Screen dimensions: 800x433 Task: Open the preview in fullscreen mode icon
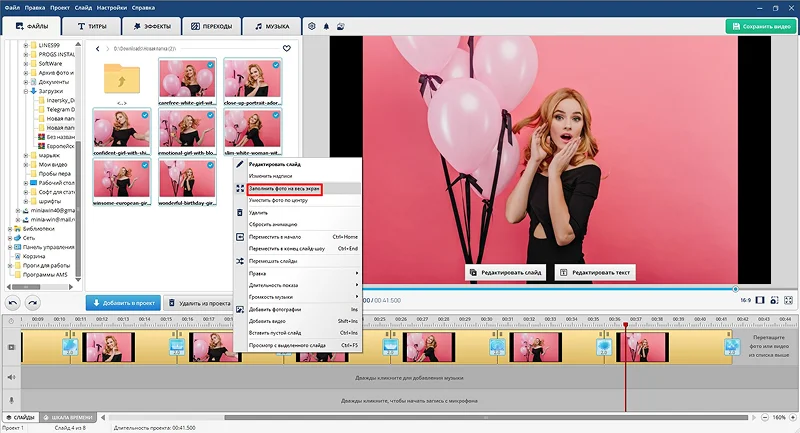pos(788,300)
